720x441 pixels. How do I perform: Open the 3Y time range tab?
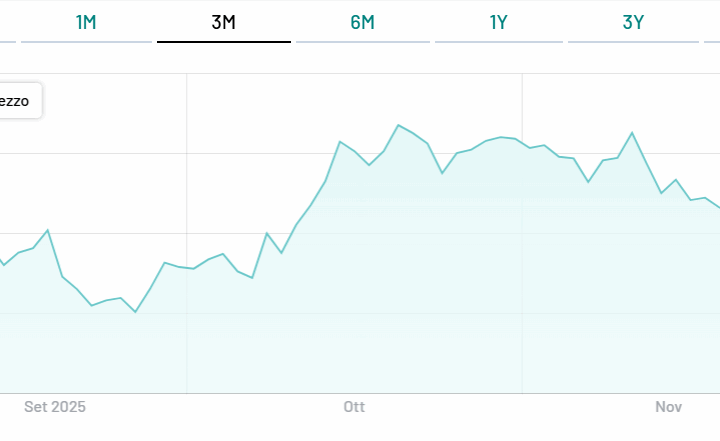click(x=633, y=22)
